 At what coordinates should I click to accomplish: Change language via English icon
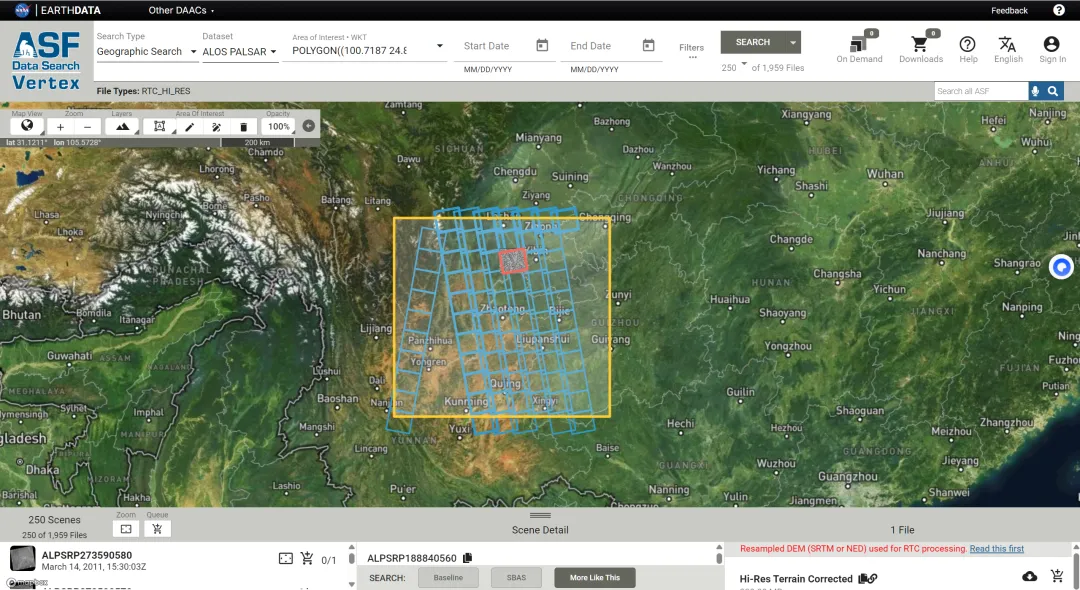click(x=1008, y=48)
